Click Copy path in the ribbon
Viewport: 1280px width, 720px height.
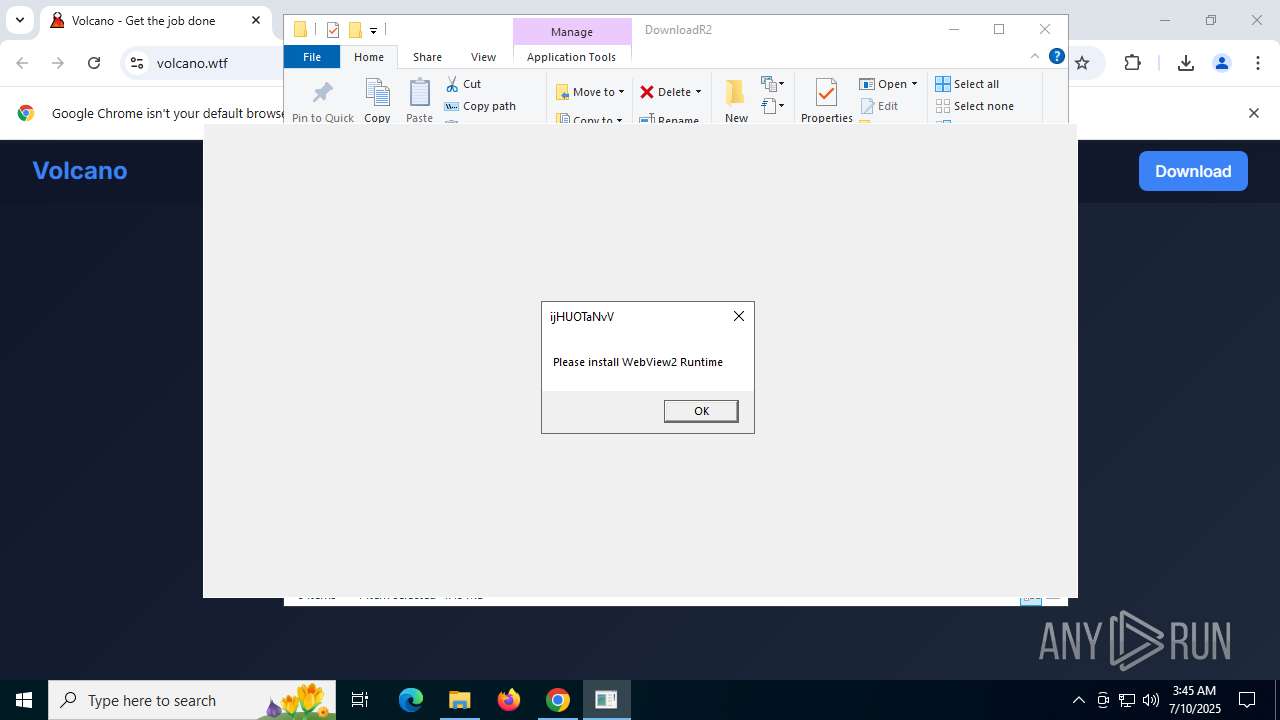(x=480, y=106)
